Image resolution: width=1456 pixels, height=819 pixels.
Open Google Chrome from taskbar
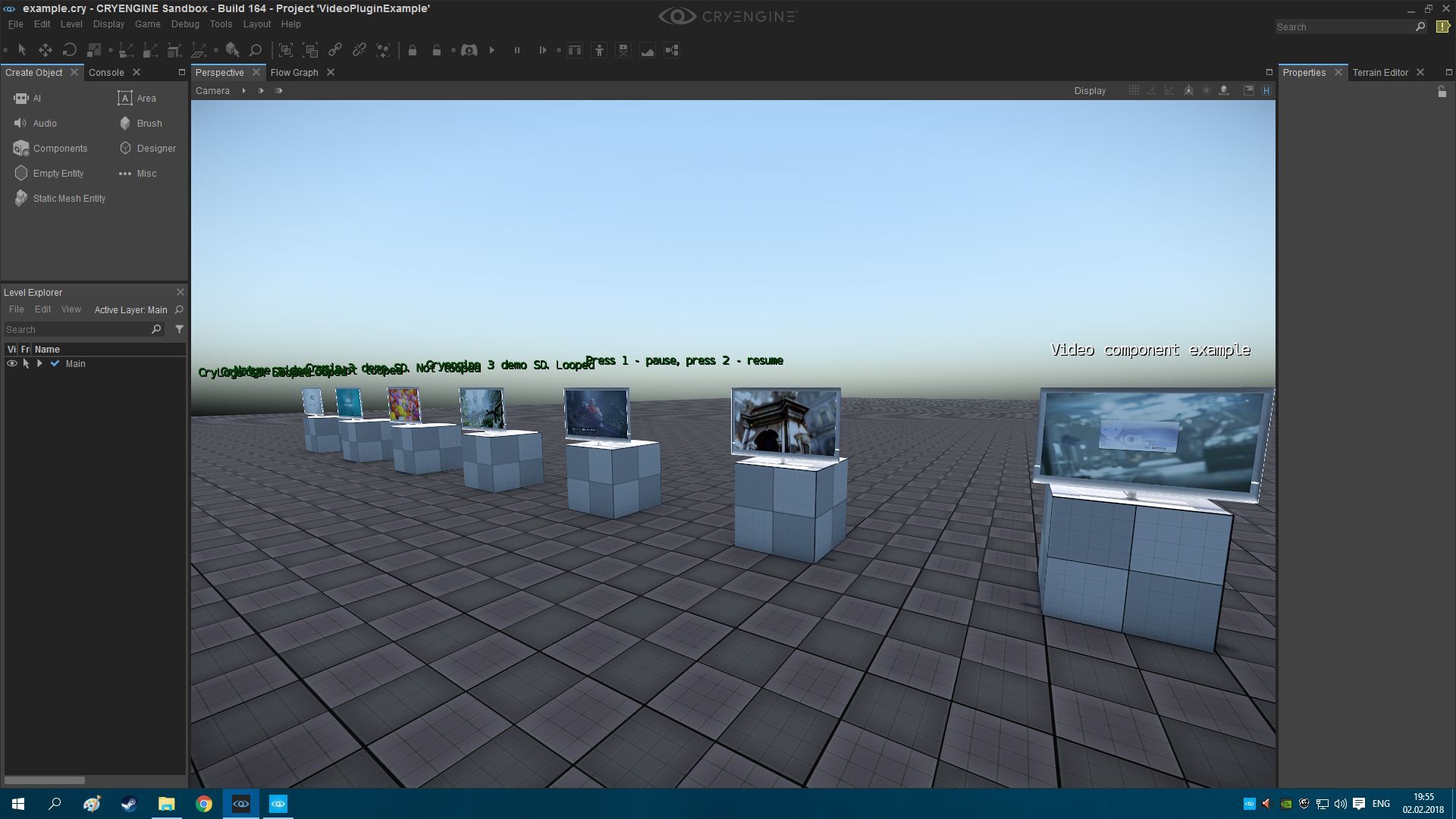(x=203, y=804)
